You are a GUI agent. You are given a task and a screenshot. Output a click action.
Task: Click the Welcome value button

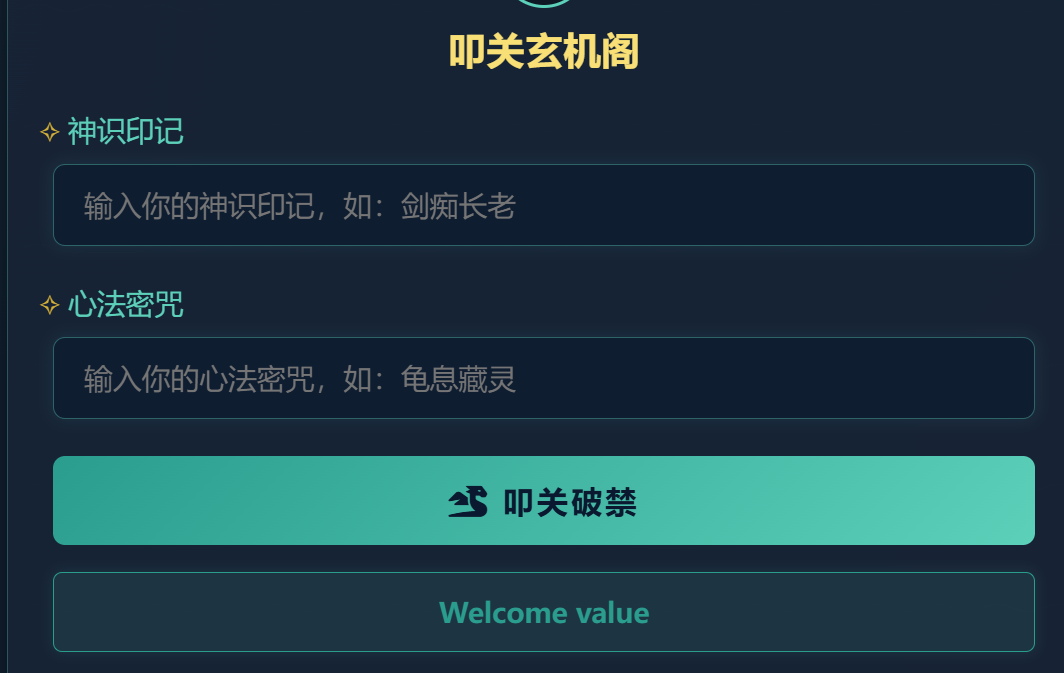click(543, 612)
